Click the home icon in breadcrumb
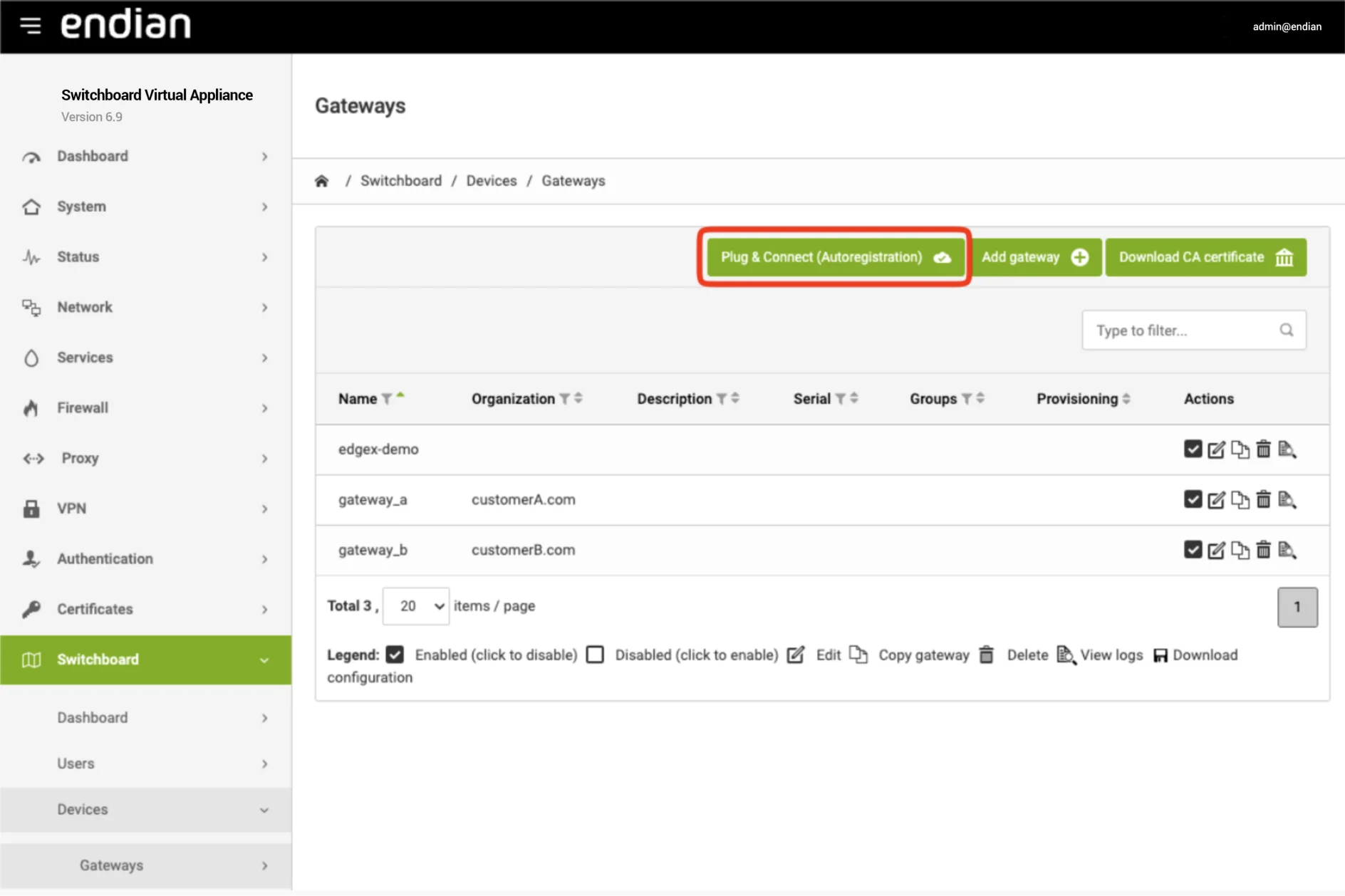This screenshot has width=1345, height=896. coord(322,181)
